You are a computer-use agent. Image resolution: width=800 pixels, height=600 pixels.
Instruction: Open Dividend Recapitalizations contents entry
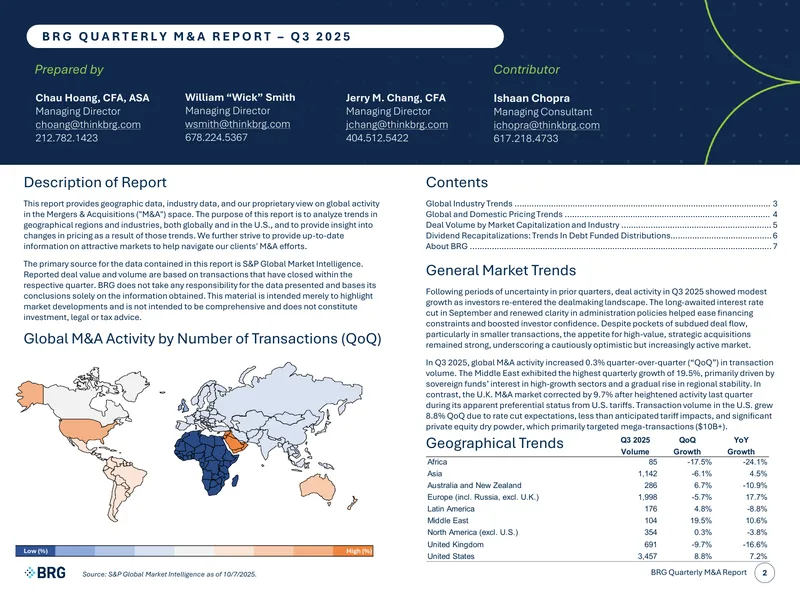pos(601,236)
